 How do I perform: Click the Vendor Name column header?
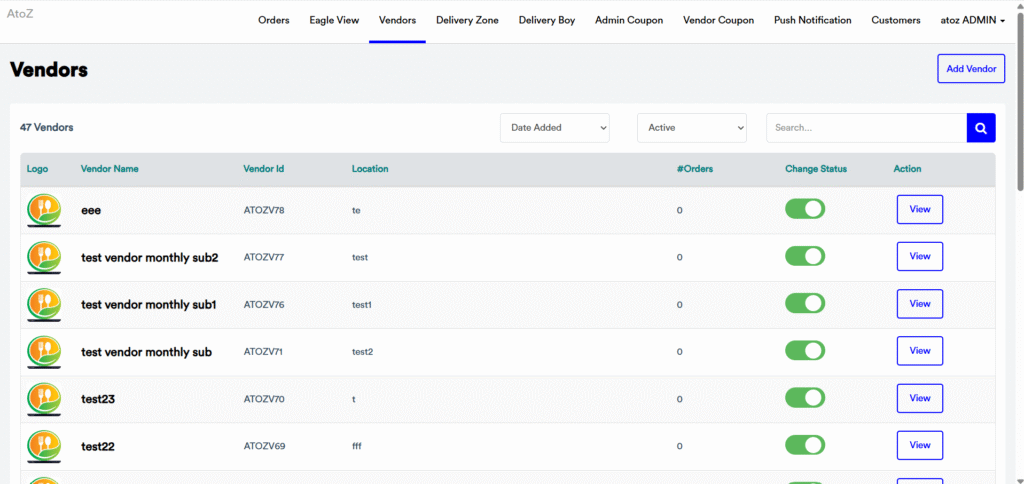[110, 169]
